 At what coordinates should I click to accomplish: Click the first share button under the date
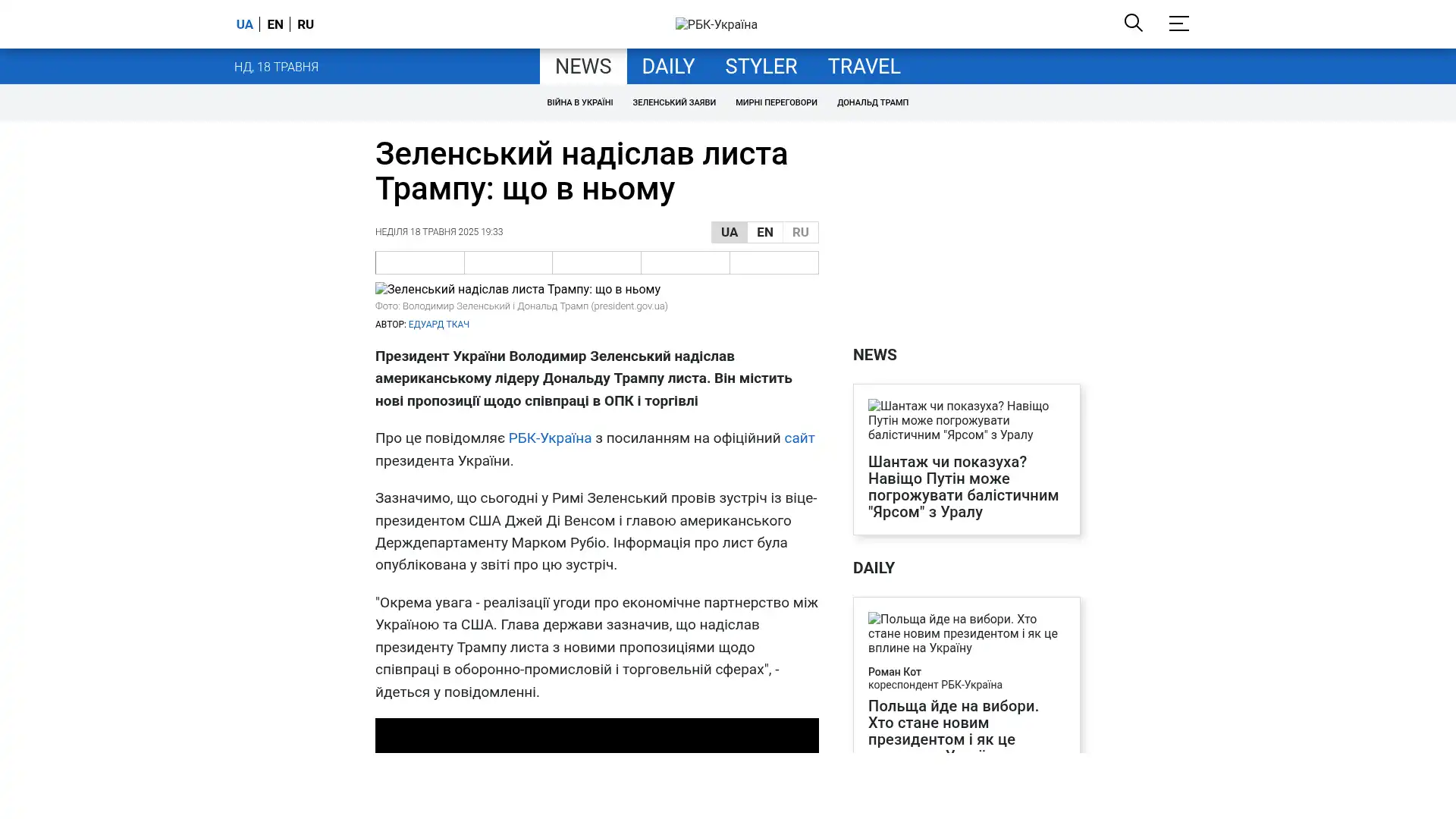tap(419, 262)
